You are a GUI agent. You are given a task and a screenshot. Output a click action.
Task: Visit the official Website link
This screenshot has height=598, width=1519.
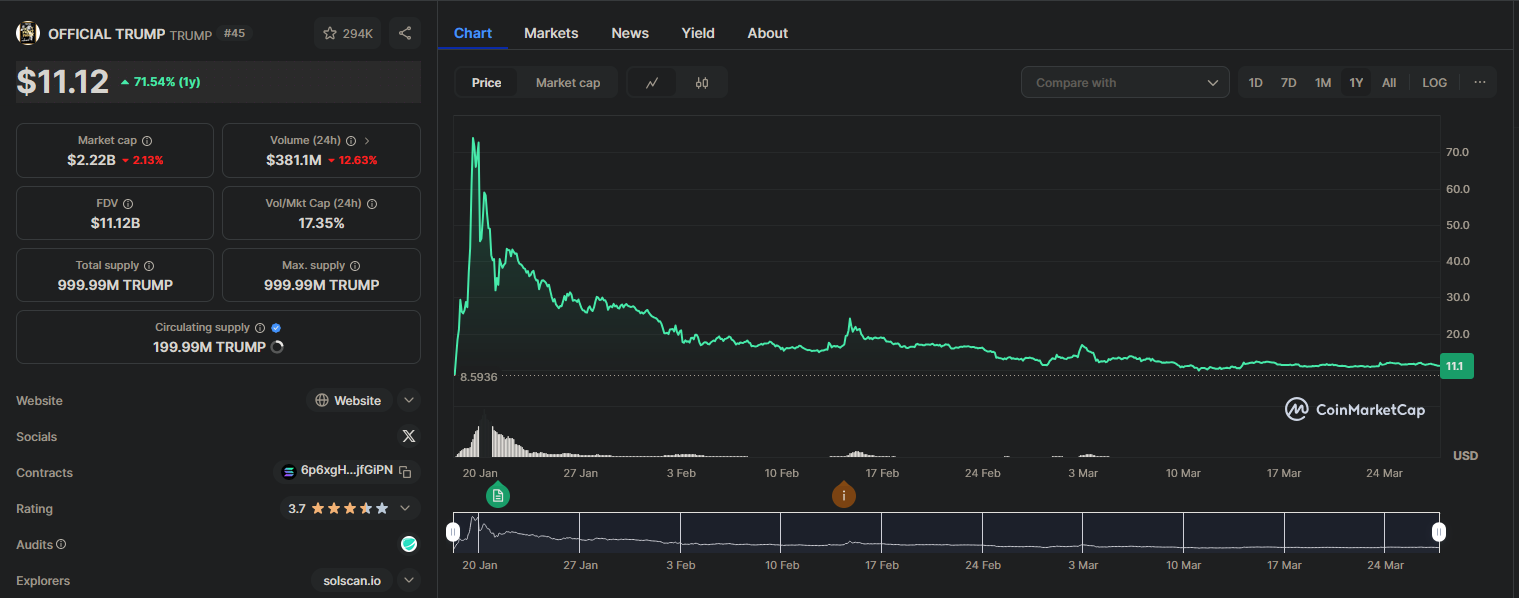pyautogui.click(x=348, y=400)
